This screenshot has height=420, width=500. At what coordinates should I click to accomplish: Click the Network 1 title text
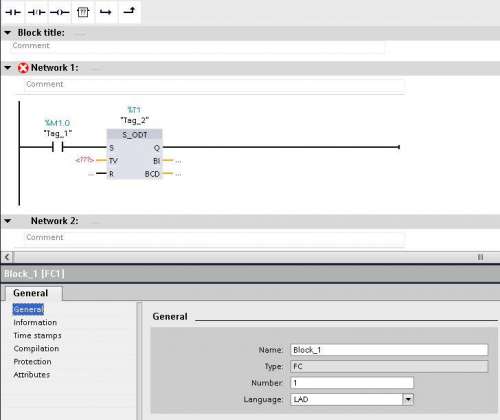(x=55, y=68)
